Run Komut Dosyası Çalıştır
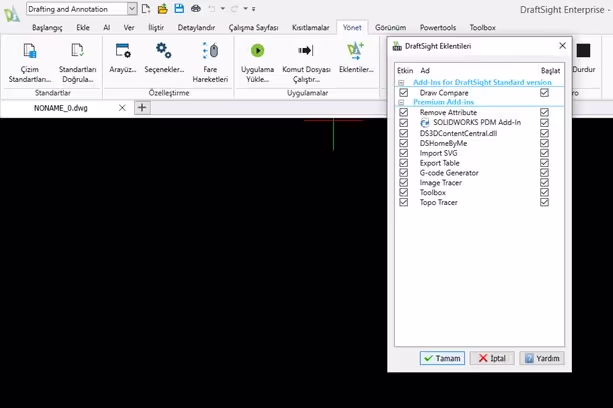613x408 pixels. pos(306,63)
